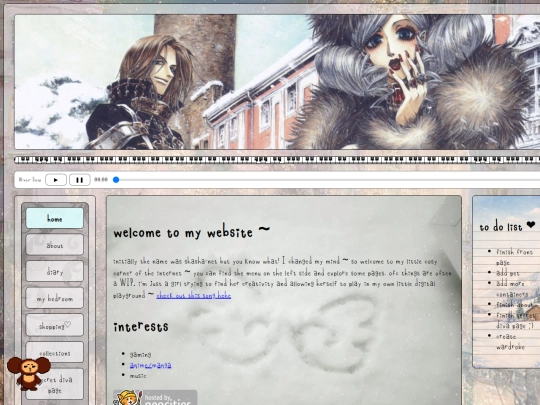Open the shopping menu button
The width and height of the screenshot is (540, 405).
click(x=54, y=325)
